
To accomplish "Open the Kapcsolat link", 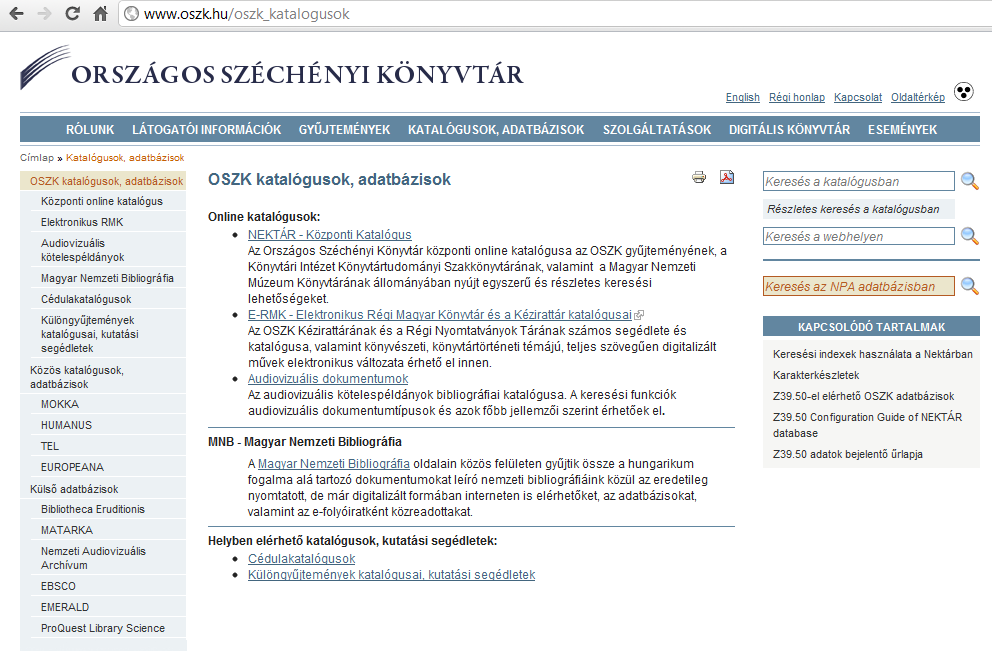I will tap(858, 97).
